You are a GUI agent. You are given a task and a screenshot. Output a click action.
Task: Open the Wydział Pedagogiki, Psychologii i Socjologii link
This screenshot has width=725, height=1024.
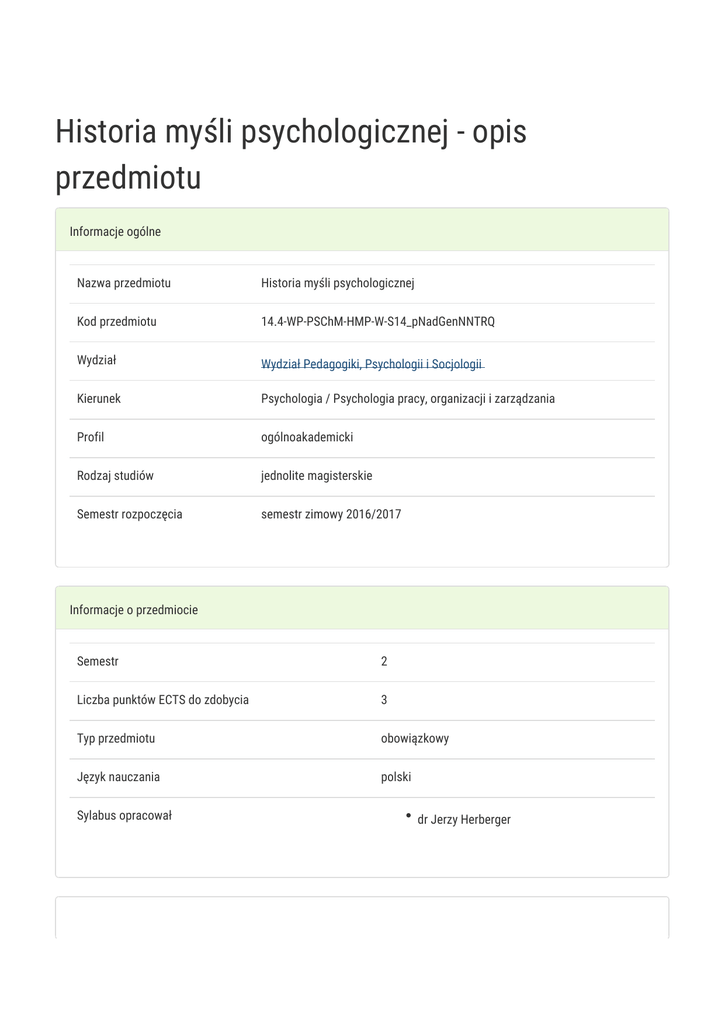coord(372,364)
